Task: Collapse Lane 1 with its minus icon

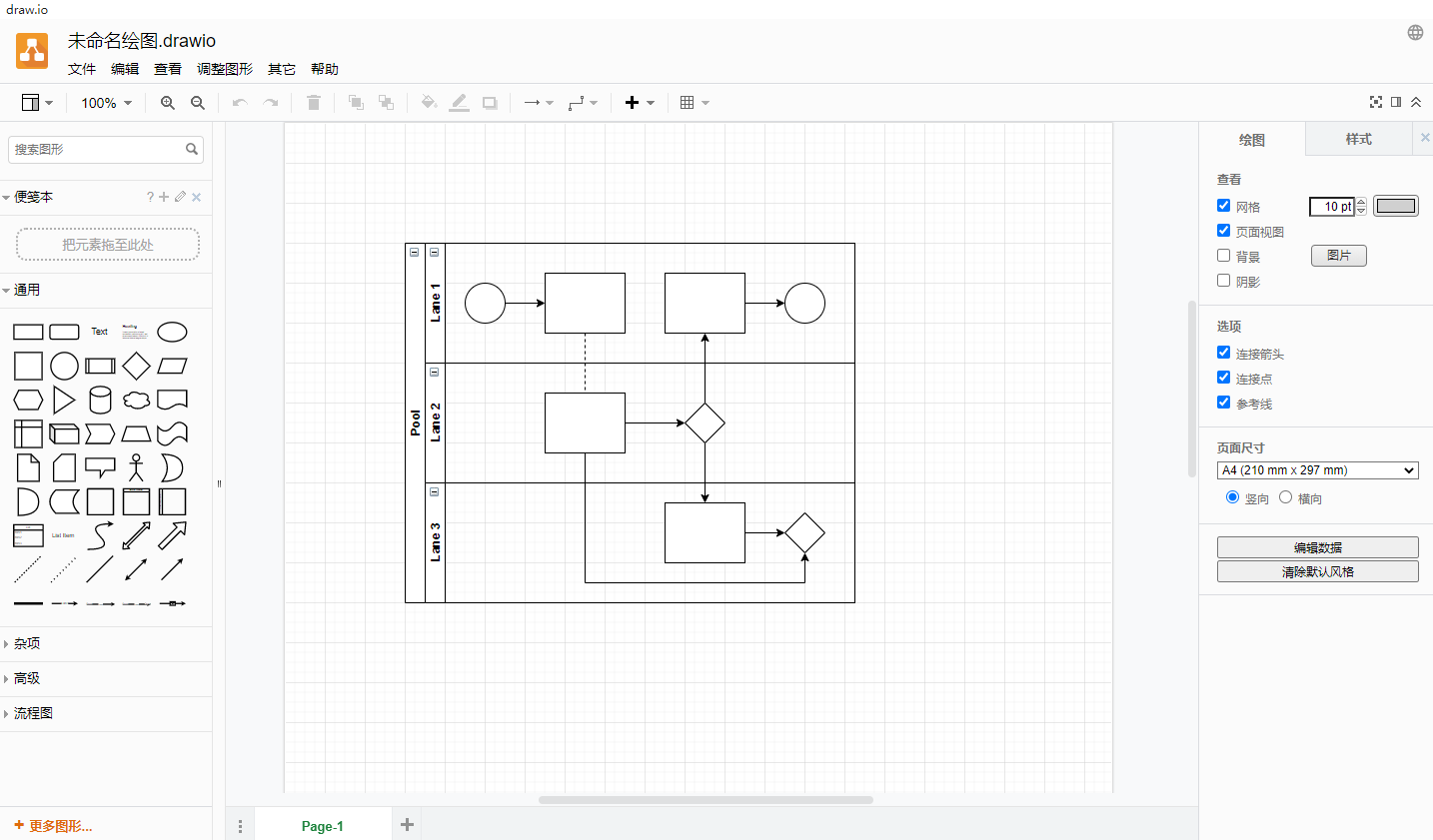Action: 434,252
